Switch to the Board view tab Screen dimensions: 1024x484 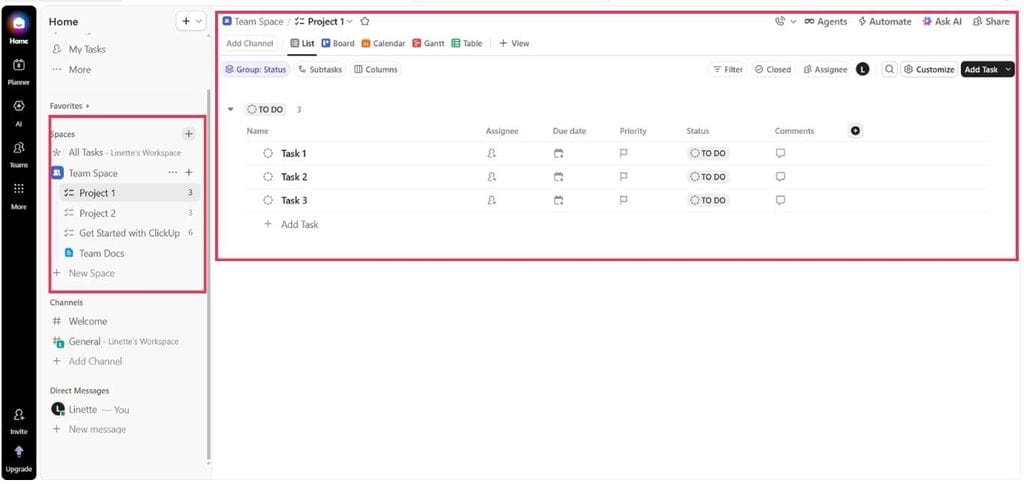(x=338, y=44)
